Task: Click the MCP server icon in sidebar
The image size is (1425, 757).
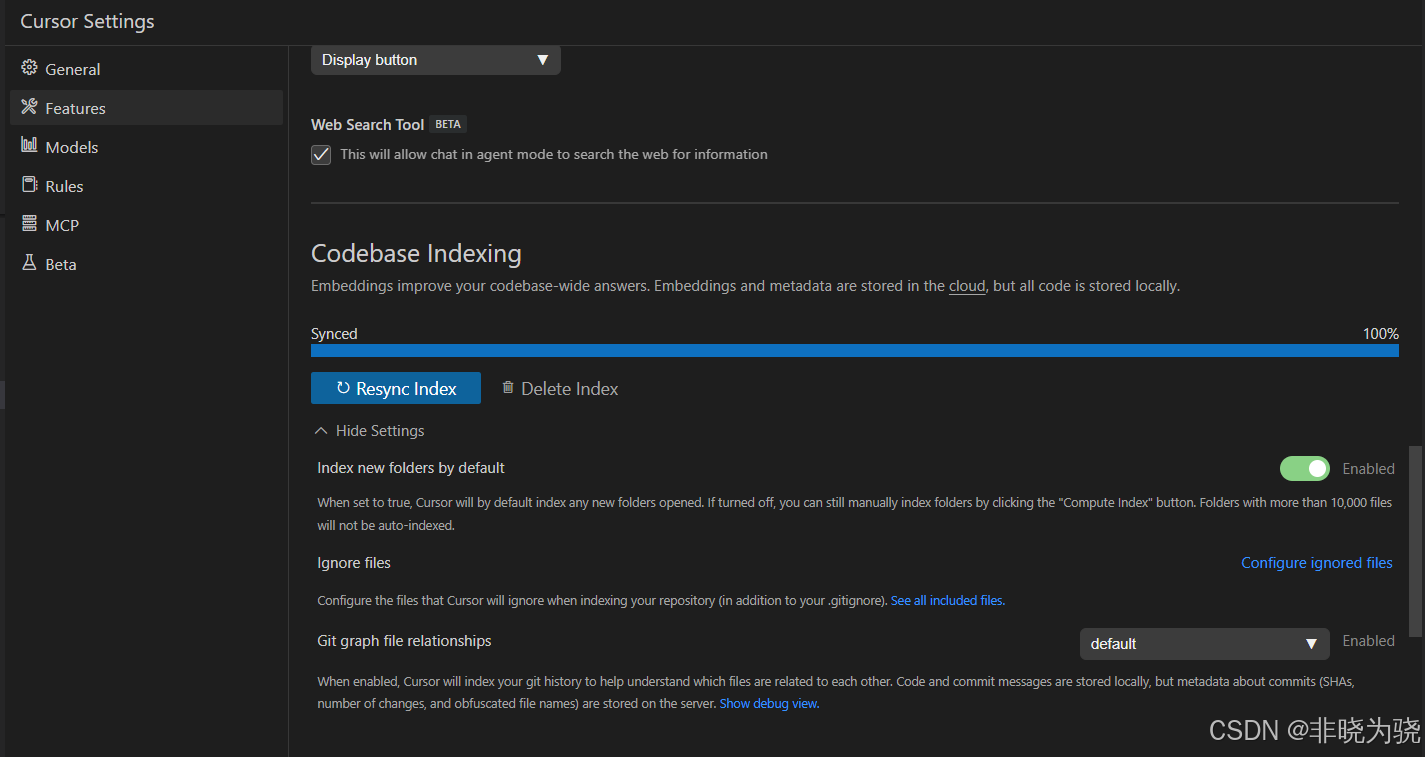Action: 29,224
